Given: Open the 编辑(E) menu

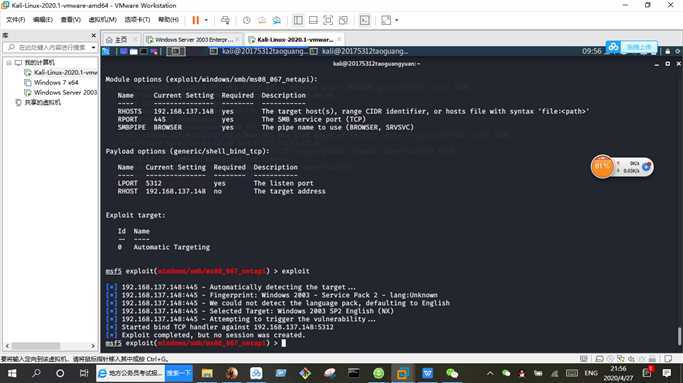Looking at the screenshot, I should pos(43,20).
